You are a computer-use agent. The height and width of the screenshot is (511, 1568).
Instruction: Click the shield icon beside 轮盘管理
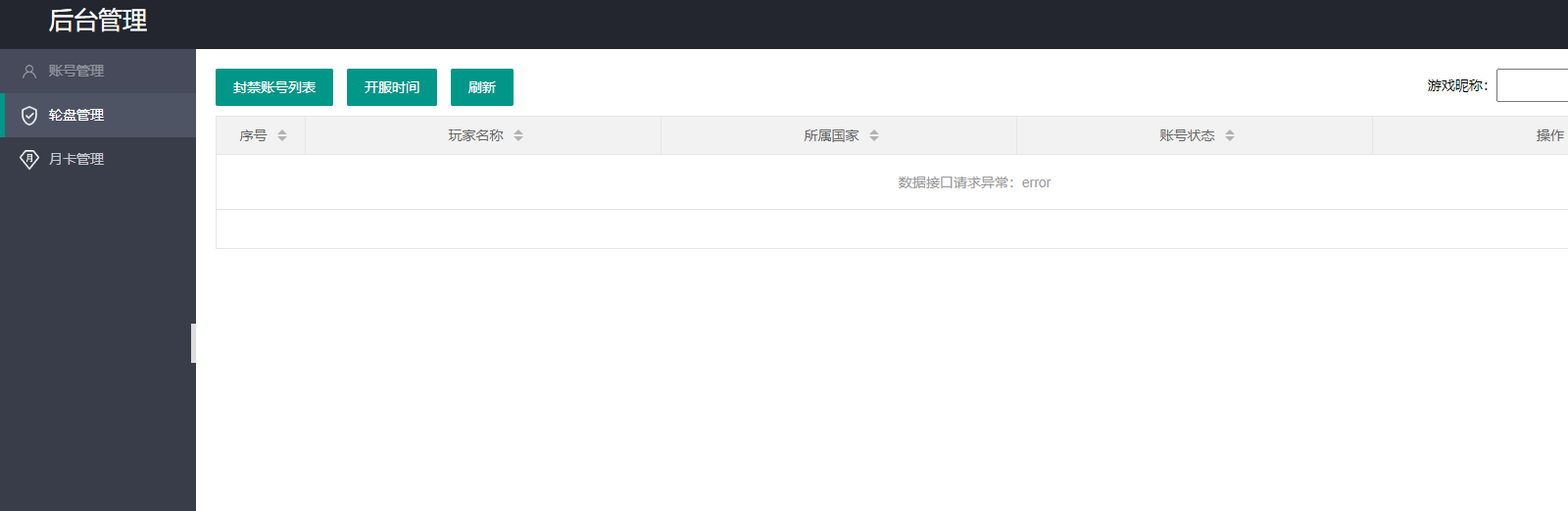[x=29, y=116]
